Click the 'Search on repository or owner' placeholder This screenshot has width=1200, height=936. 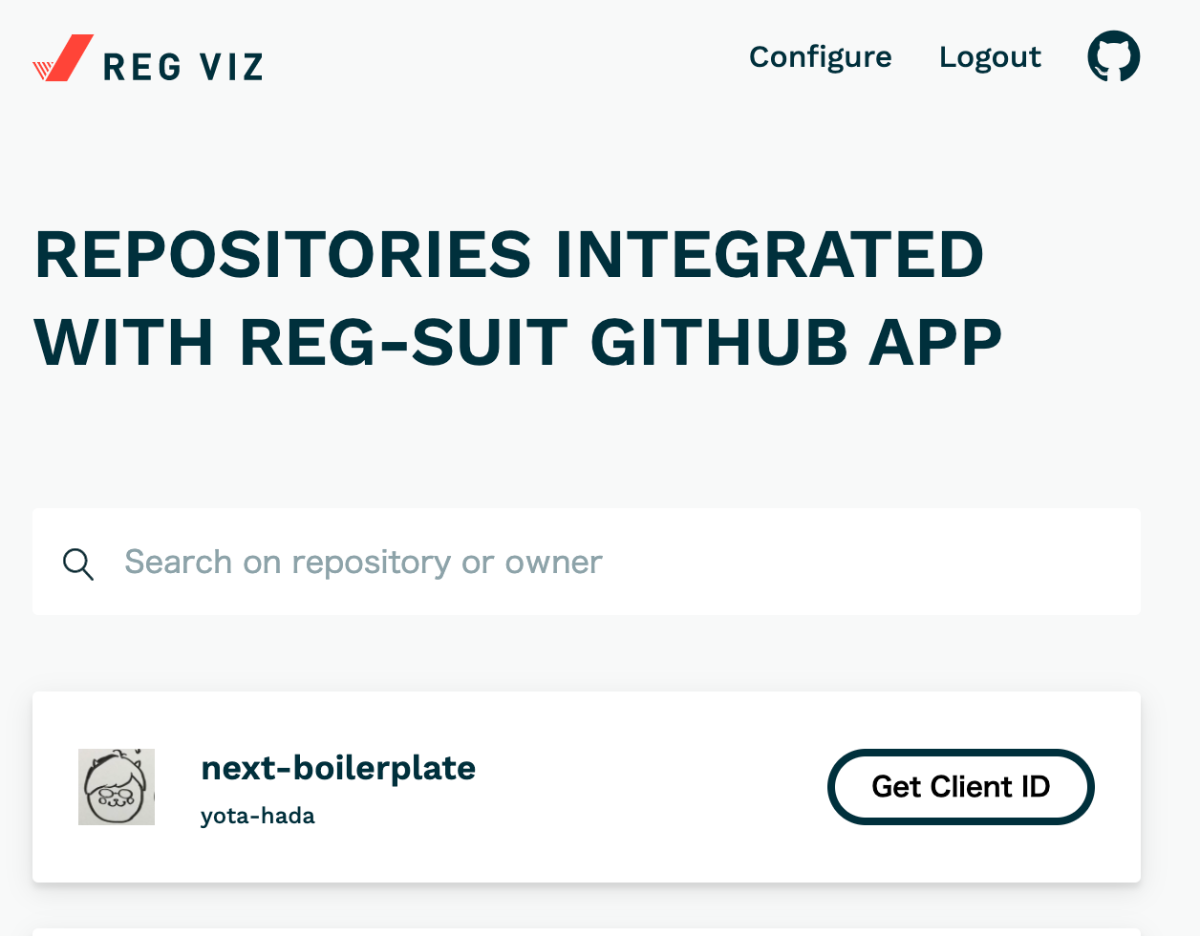363,562
